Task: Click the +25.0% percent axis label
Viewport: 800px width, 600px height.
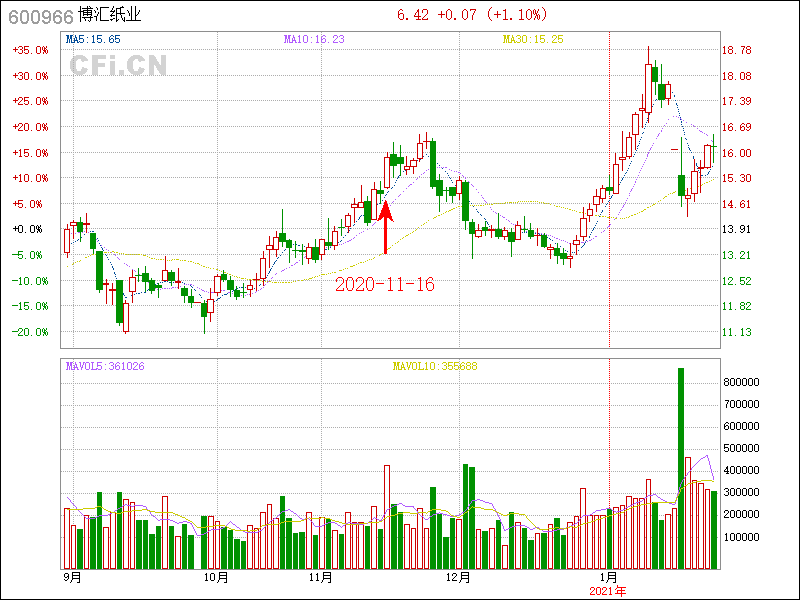Action: (31, 102)
